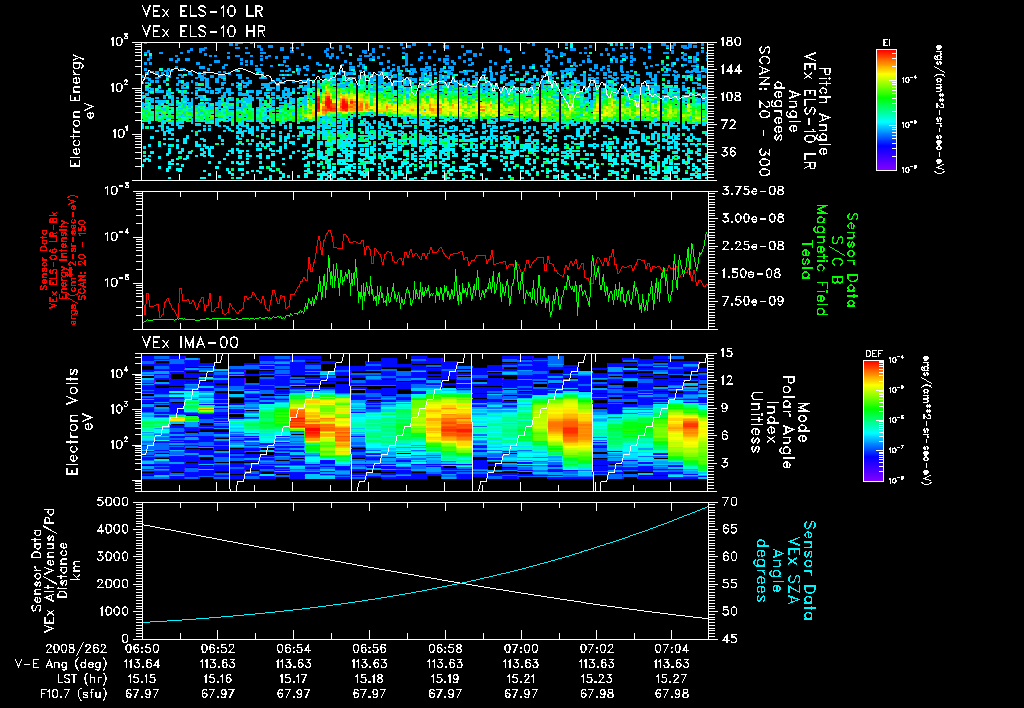Select the 'VEx ELS-10 HR' title text
Image resolution: width=1024 pixels, height=708 pixels.
pyautogui.click(x=203, y=31)
